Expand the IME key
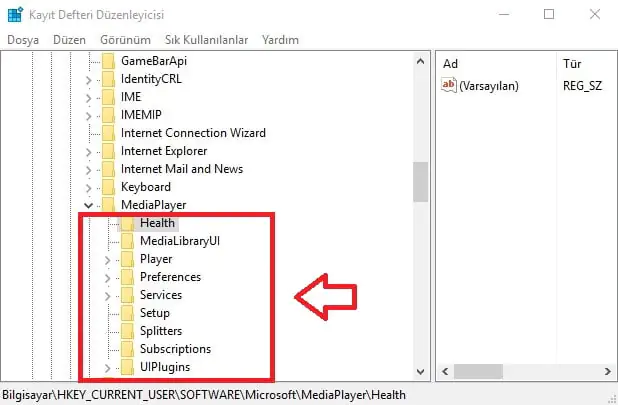 [x=89, y=98]
